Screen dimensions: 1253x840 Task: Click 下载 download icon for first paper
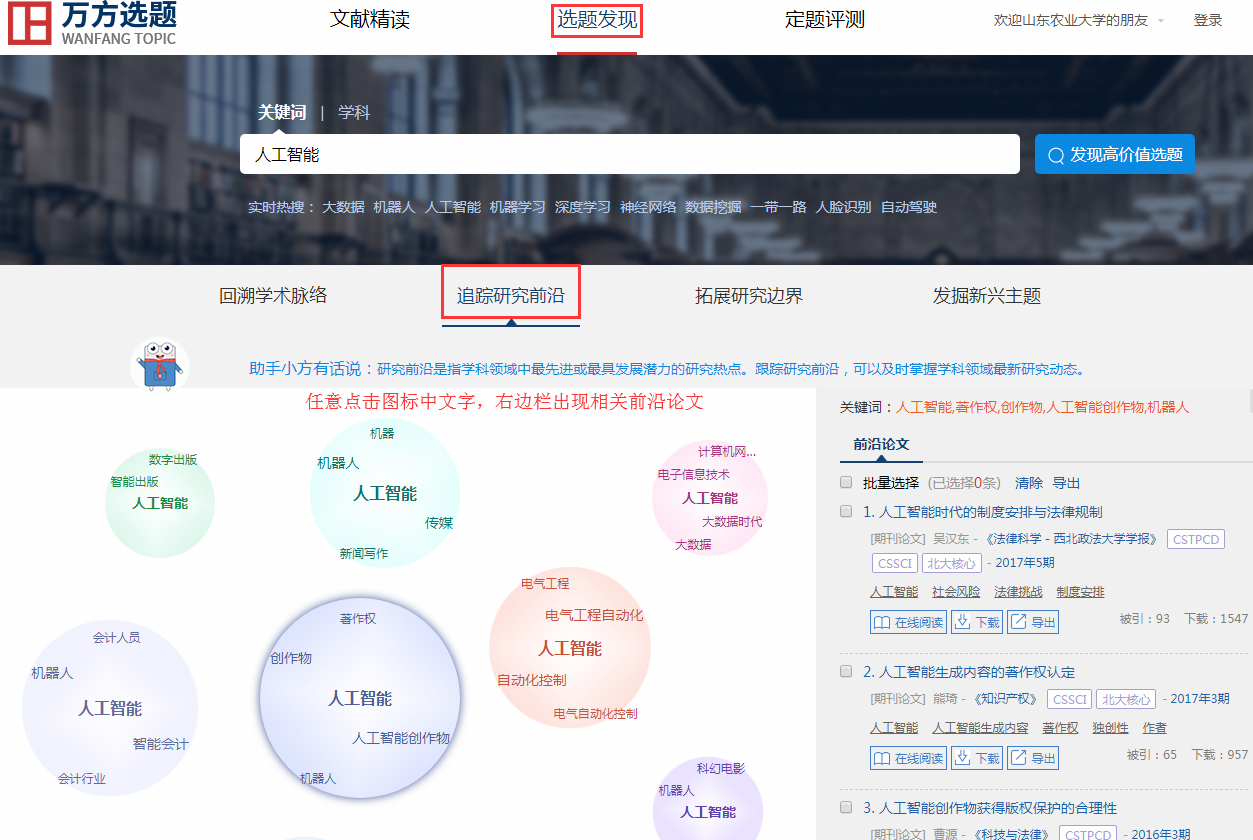click(962, 622)
